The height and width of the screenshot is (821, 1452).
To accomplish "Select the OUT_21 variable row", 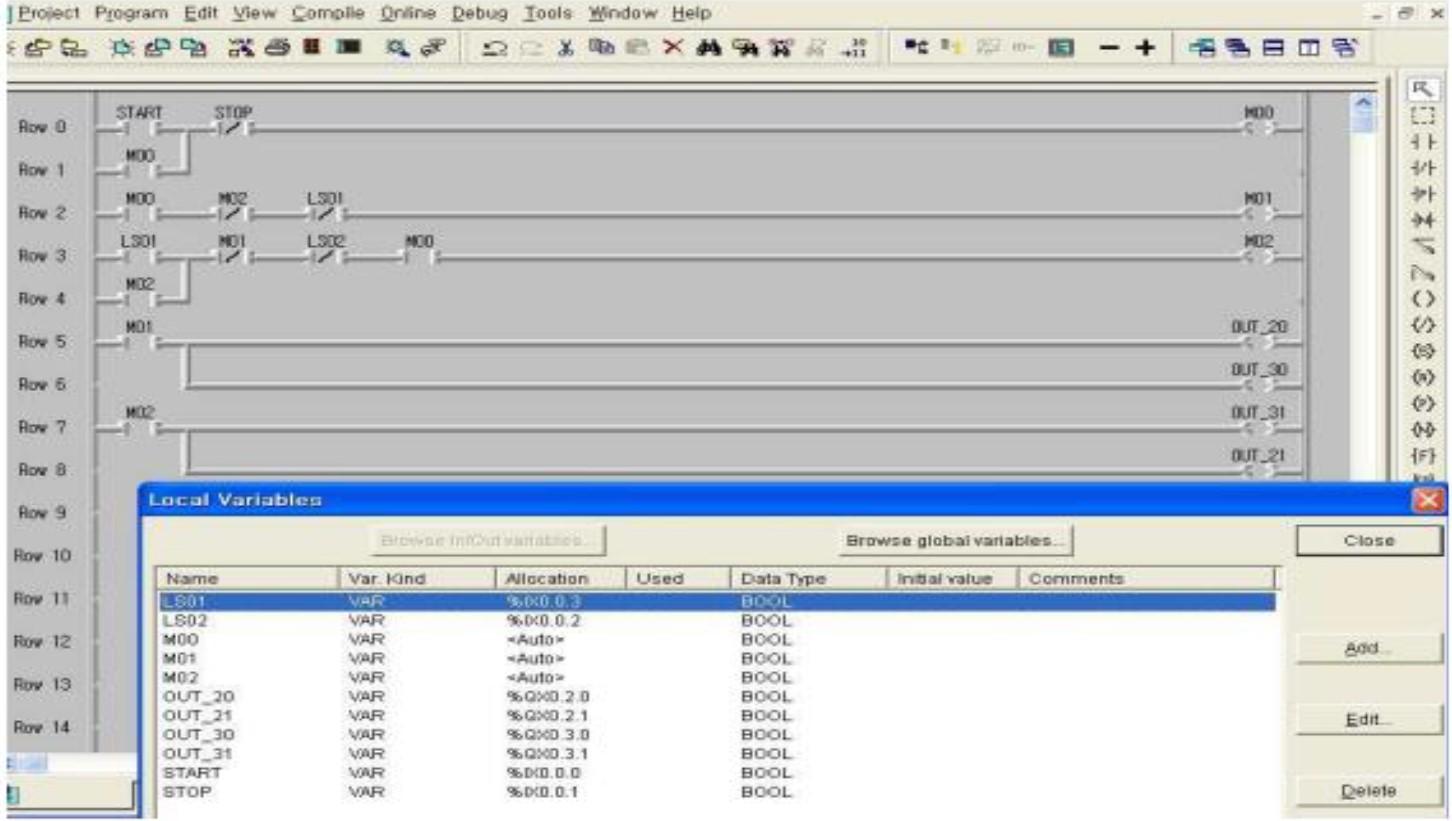I will (716, 715).
